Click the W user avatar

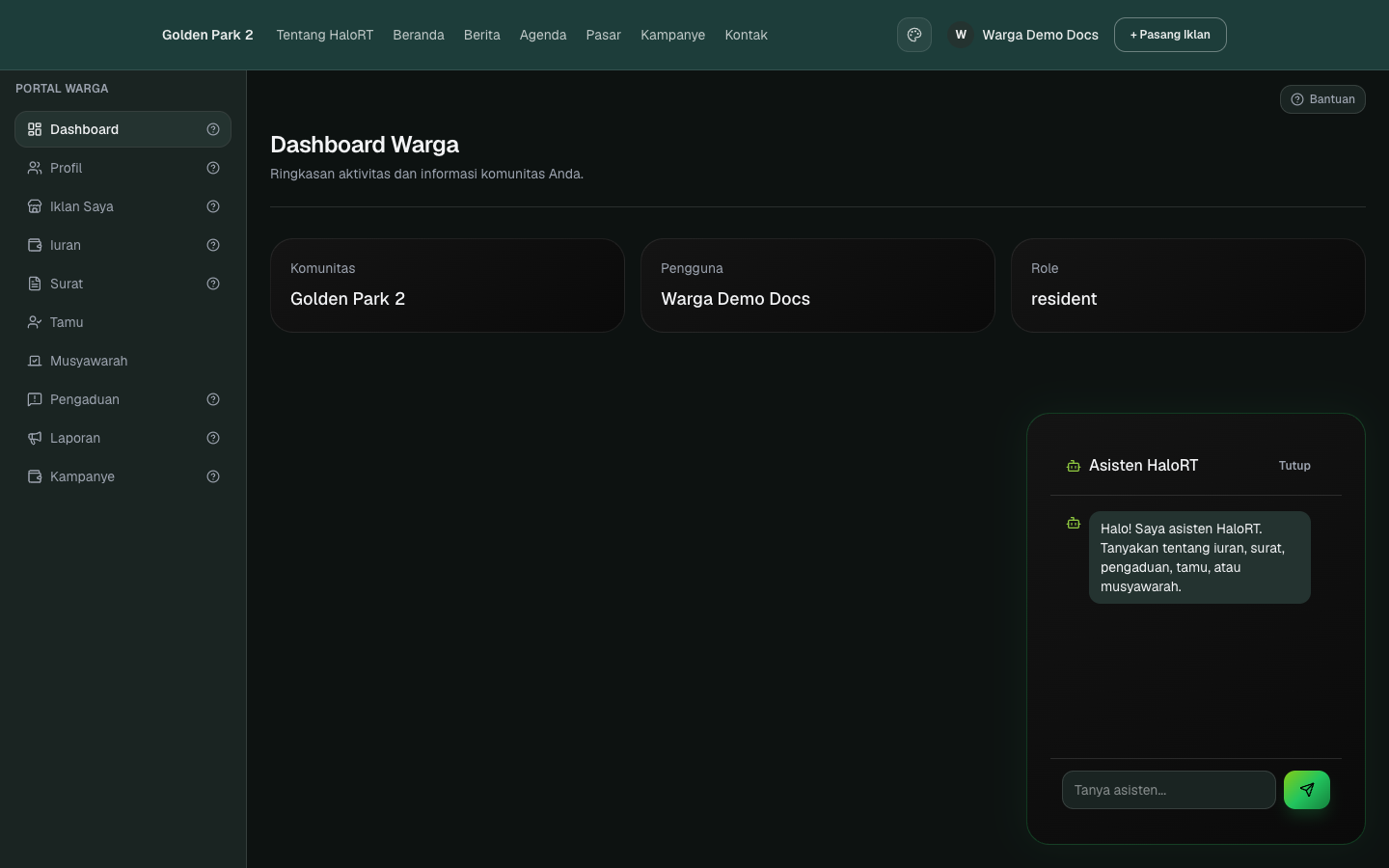[961, 35]
